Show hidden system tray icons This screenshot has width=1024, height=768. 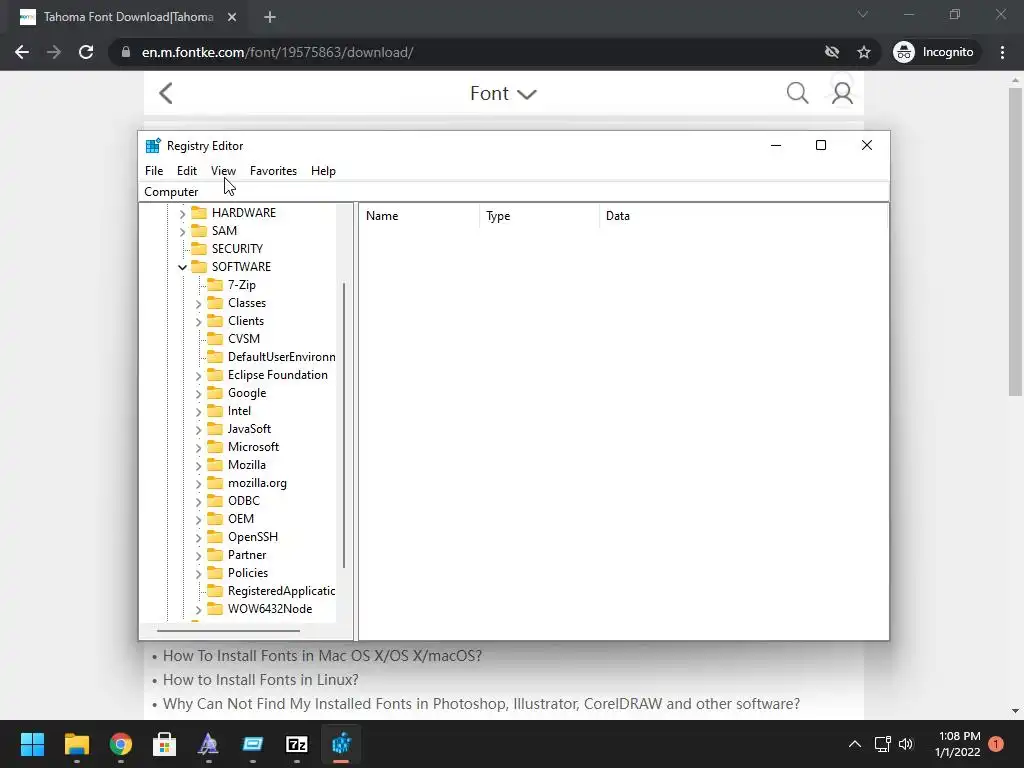(854, 744)
